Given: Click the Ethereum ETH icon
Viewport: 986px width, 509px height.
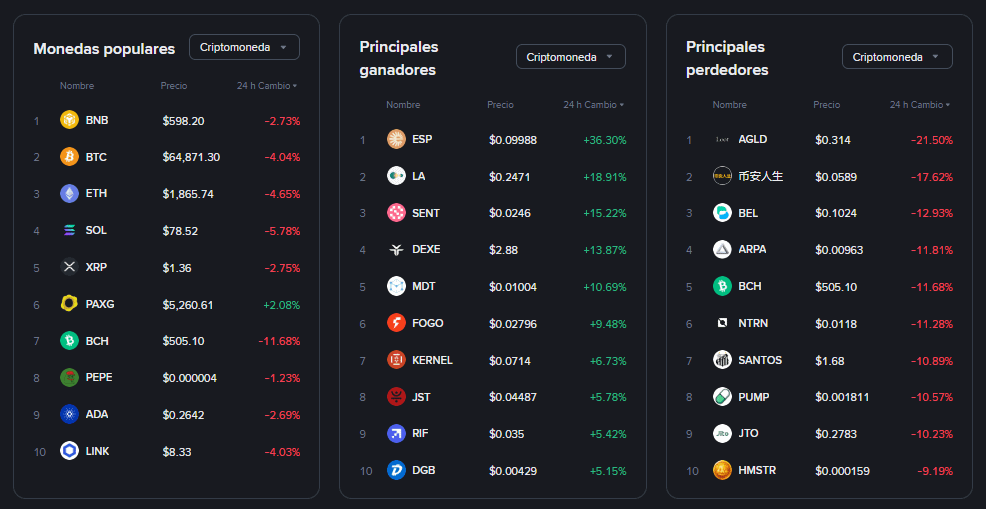Looking at the screenshot, I should (69, 194).
